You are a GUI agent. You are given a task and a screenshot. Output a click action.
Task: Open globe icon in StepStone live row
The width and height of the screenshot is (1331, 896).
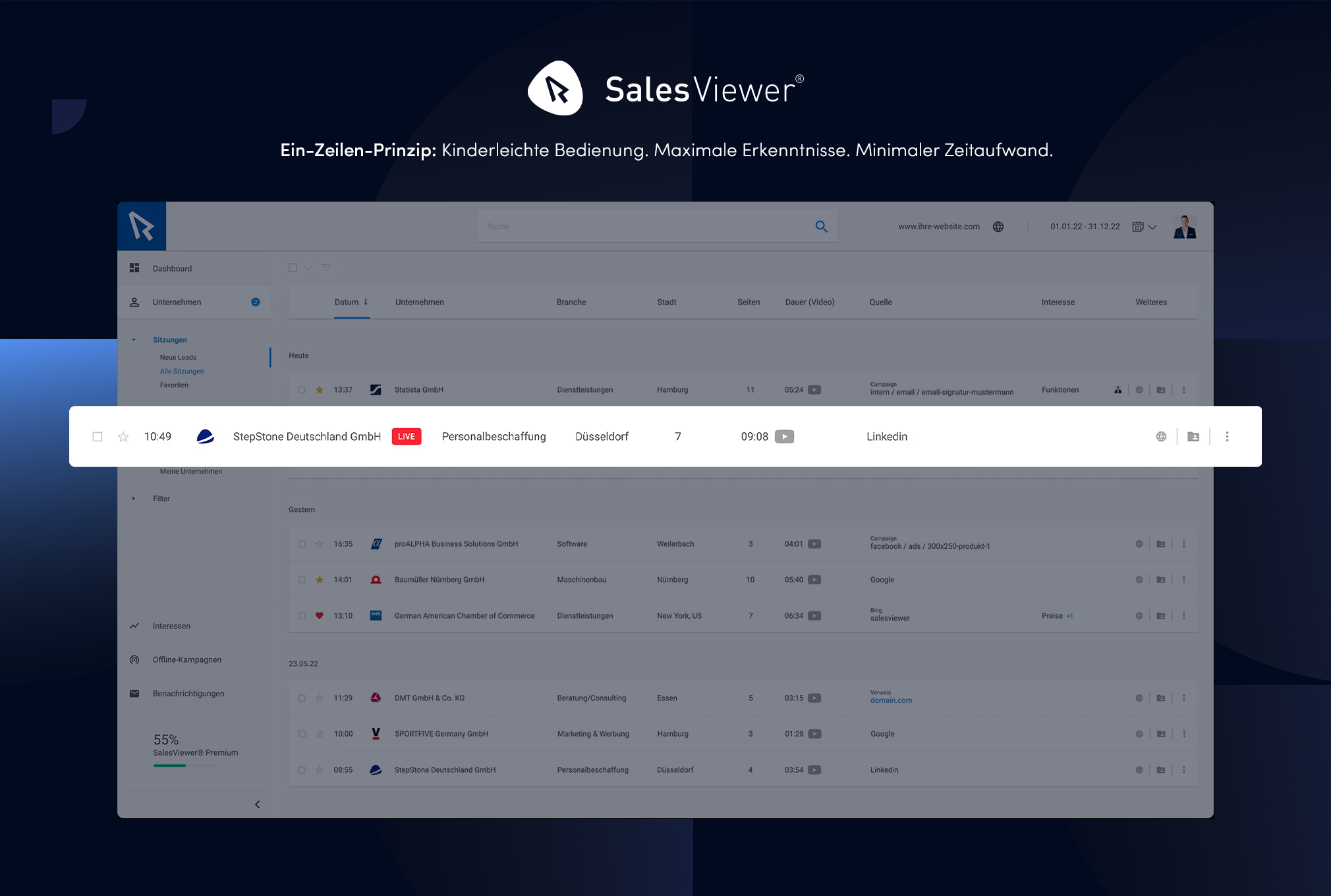(x=1161, y=437)
